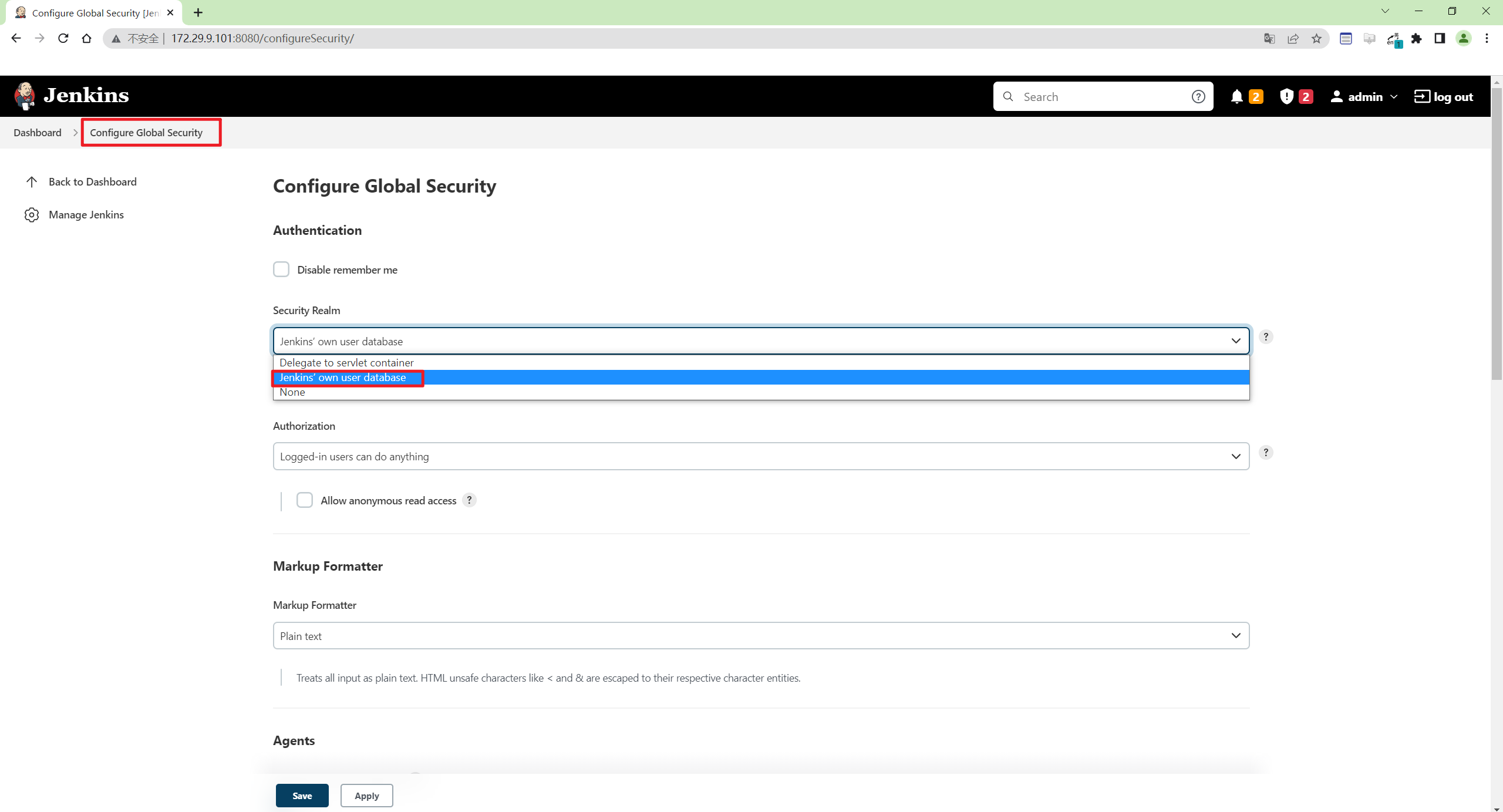Image resolution: width=1503 pixels, height=812 pixels.
Task: Toggle the browser side panel icon
Action: pos(1440,39)
